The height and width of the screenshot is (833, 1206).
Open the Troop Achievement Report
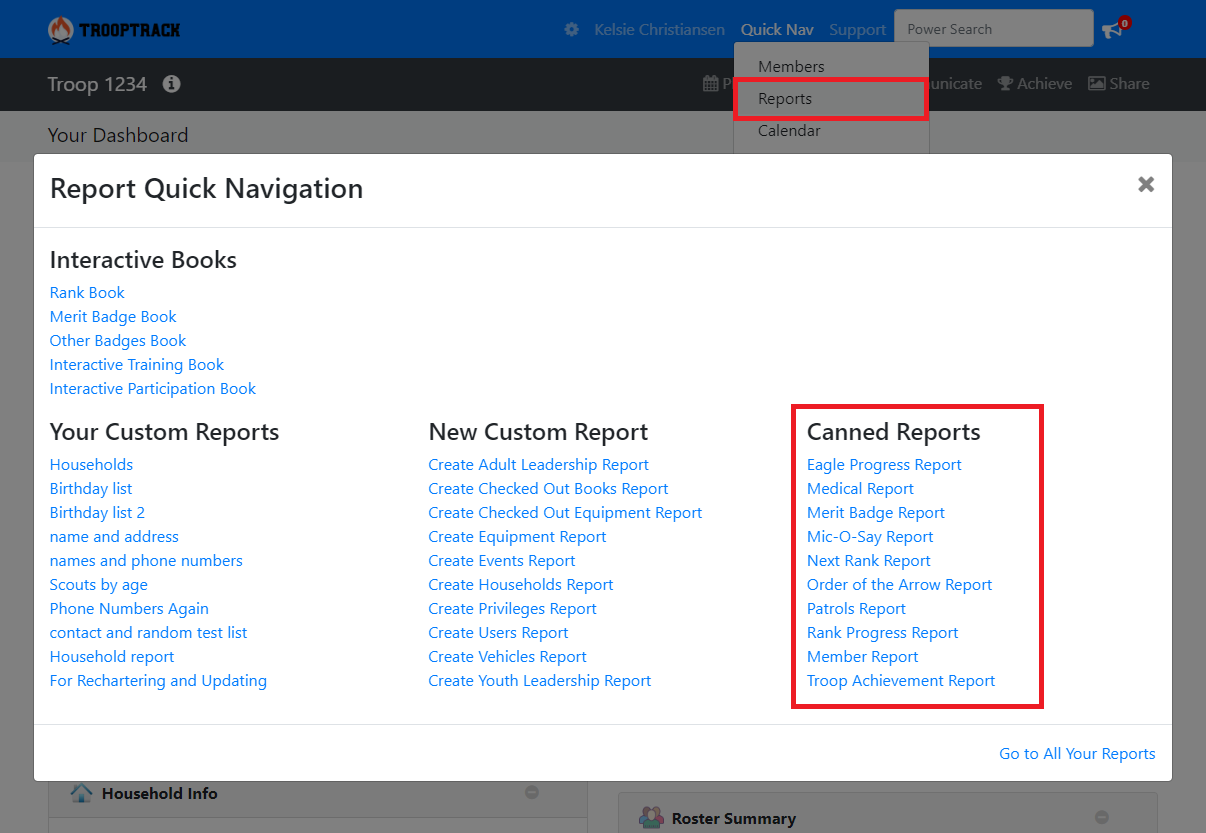tap(901, 681)
